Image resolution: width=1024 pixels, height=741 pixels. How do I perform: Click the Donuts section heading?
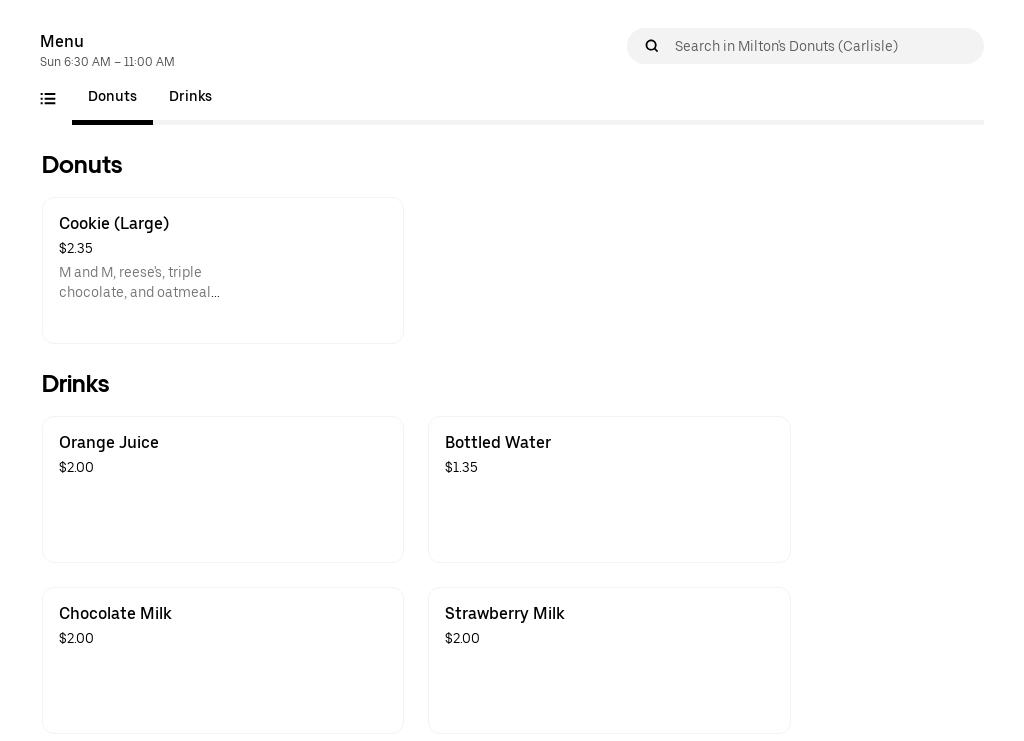pyautogui.click(x=82, y=165)
